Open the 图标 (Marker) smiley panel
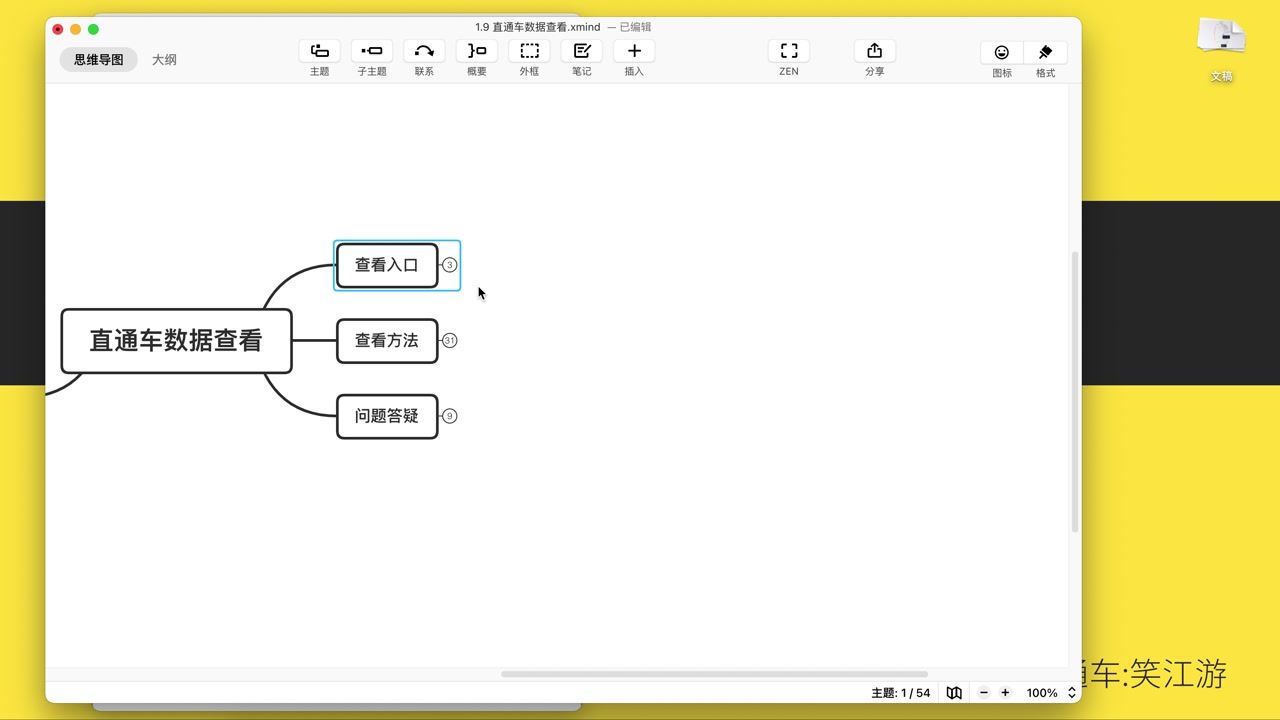The width and height of the screenshot is (1280, 720). pyautogui.click(x=1002, y=52)
